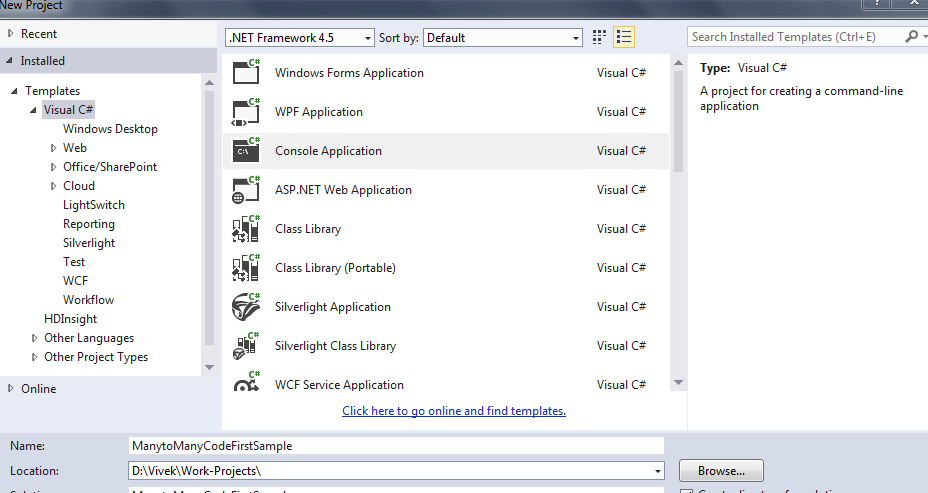
Task: Click the Silverlight Application template icon
Action: pyautogui.click(x=246, y=307)
